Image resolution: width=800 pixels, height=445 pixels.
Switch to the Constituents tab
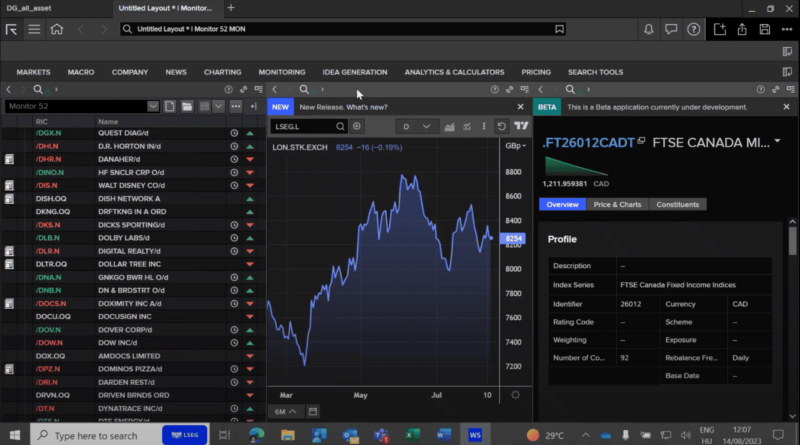tap(678, 205)
